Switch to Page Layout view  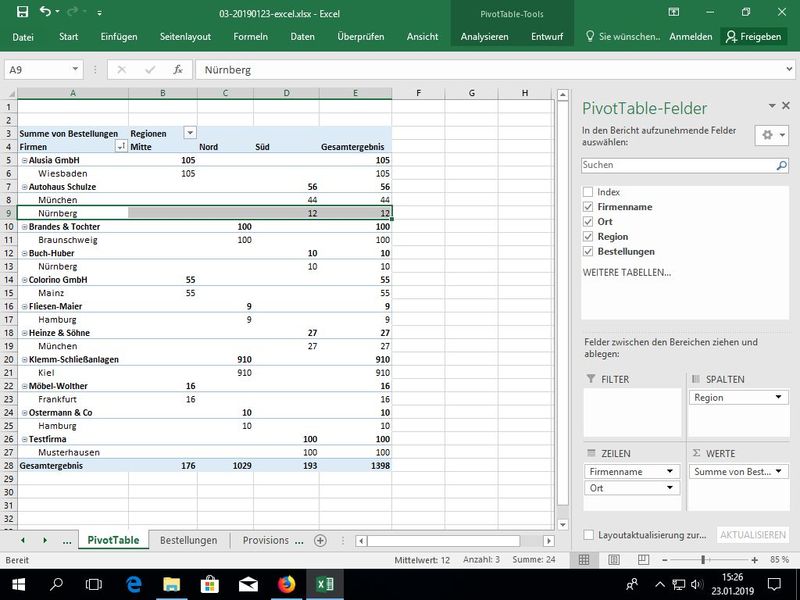(614, 560)
